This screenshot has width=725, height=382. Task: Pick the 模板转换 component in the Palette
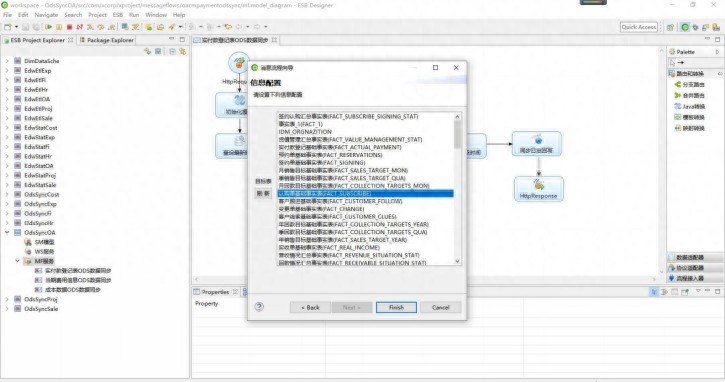(x=689, y=117)
